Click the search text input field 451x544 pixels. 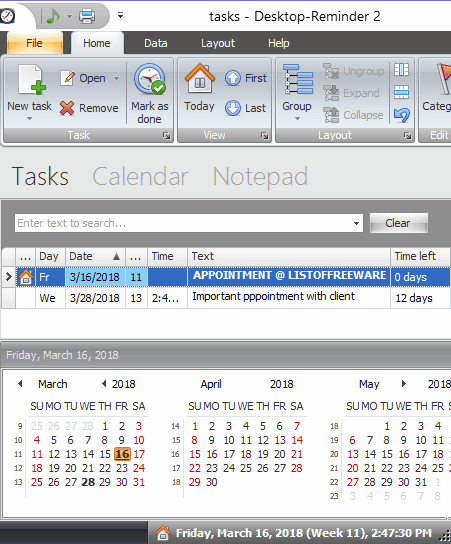pos(183,223)
